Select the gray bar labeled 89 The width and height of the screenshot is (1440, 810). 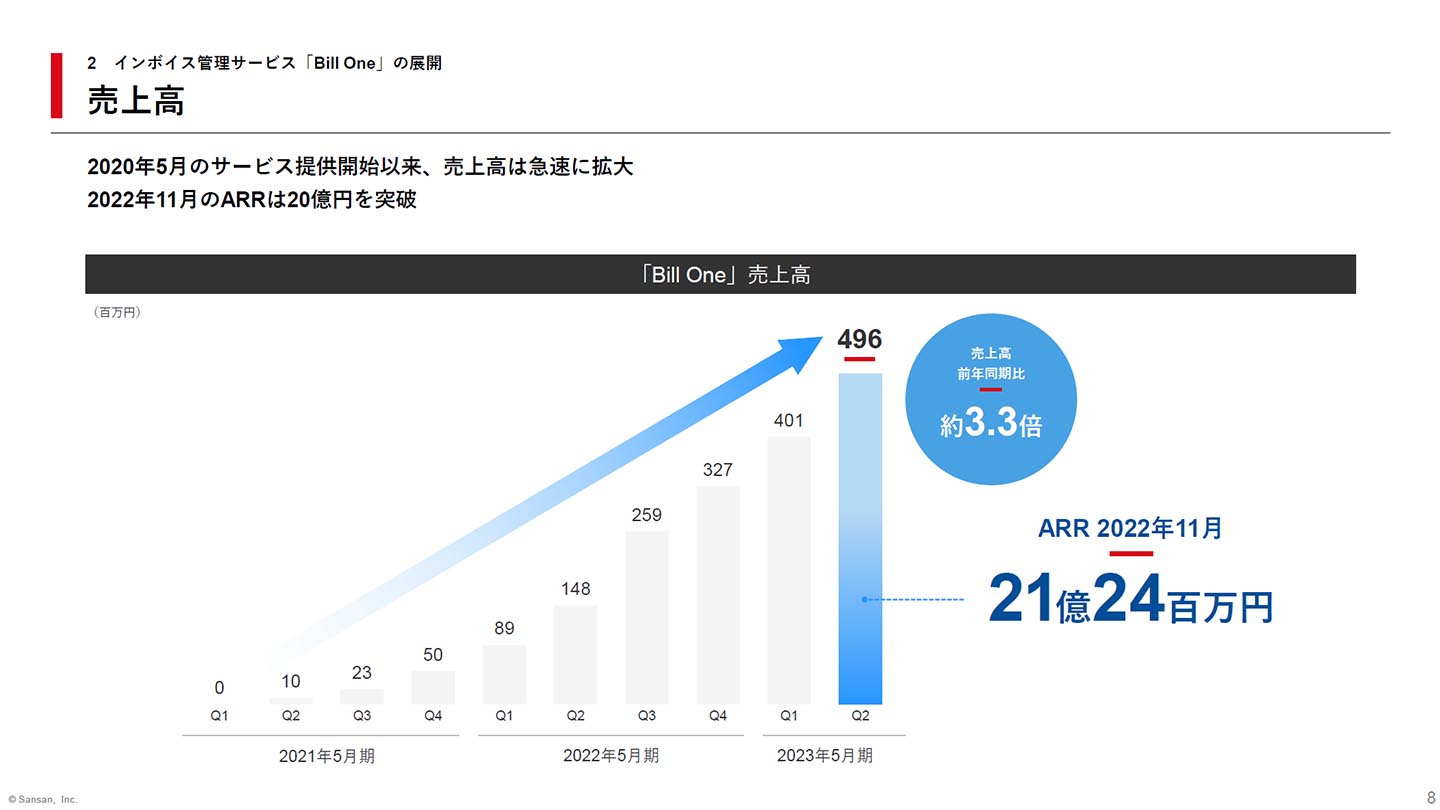pyautogui.click(x=504, y=674)
